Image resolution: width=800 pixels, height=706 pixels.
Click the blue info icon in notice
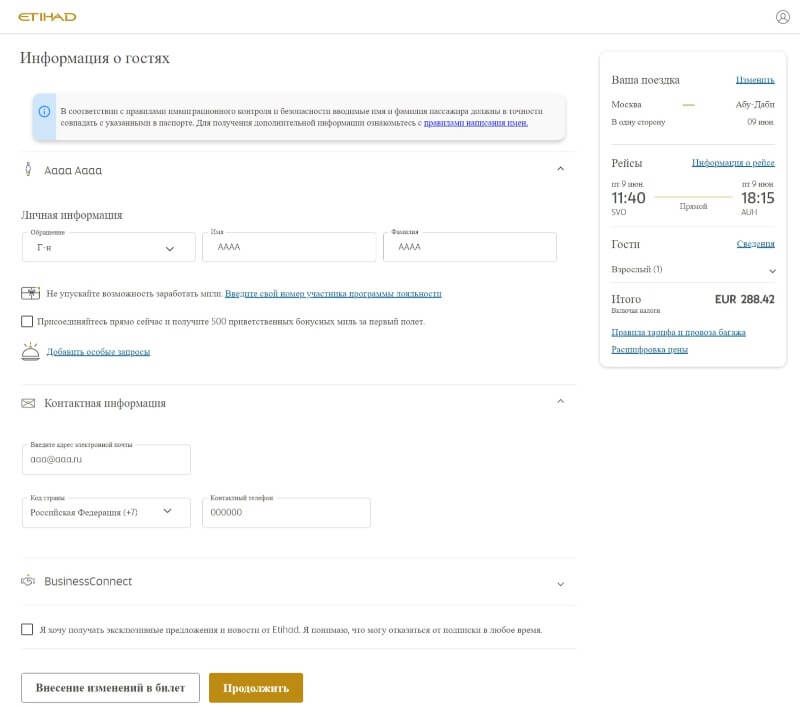pyautogui.click(x=44, y=111)
